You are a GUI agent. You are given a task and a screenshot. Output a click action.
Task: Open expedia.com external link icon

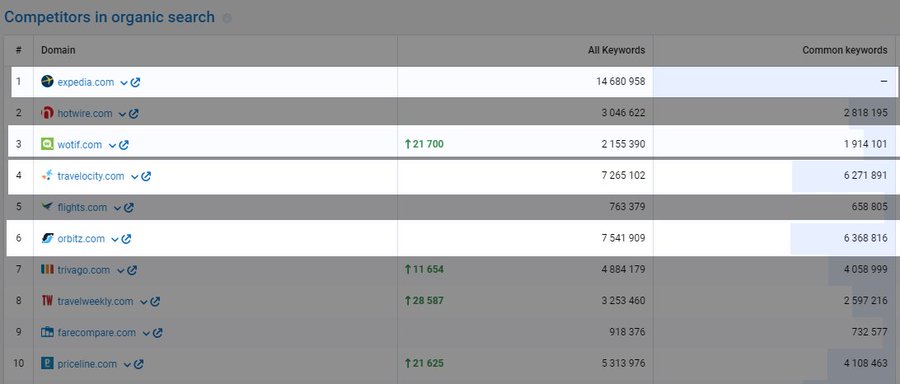(135, 83)
